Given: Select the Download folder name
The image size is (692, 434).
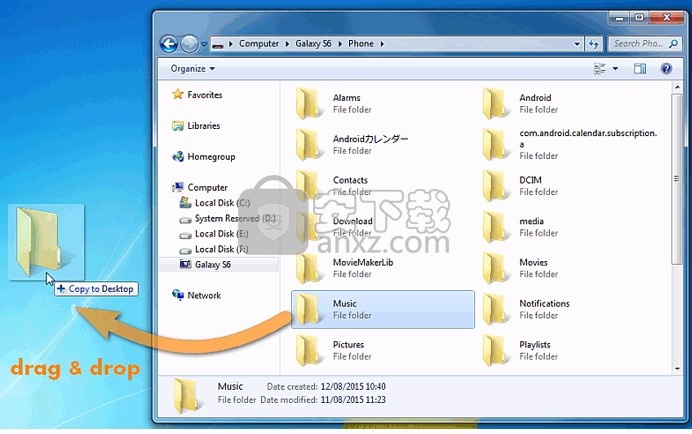Looking at the screenshot, I should click(353, 221).
